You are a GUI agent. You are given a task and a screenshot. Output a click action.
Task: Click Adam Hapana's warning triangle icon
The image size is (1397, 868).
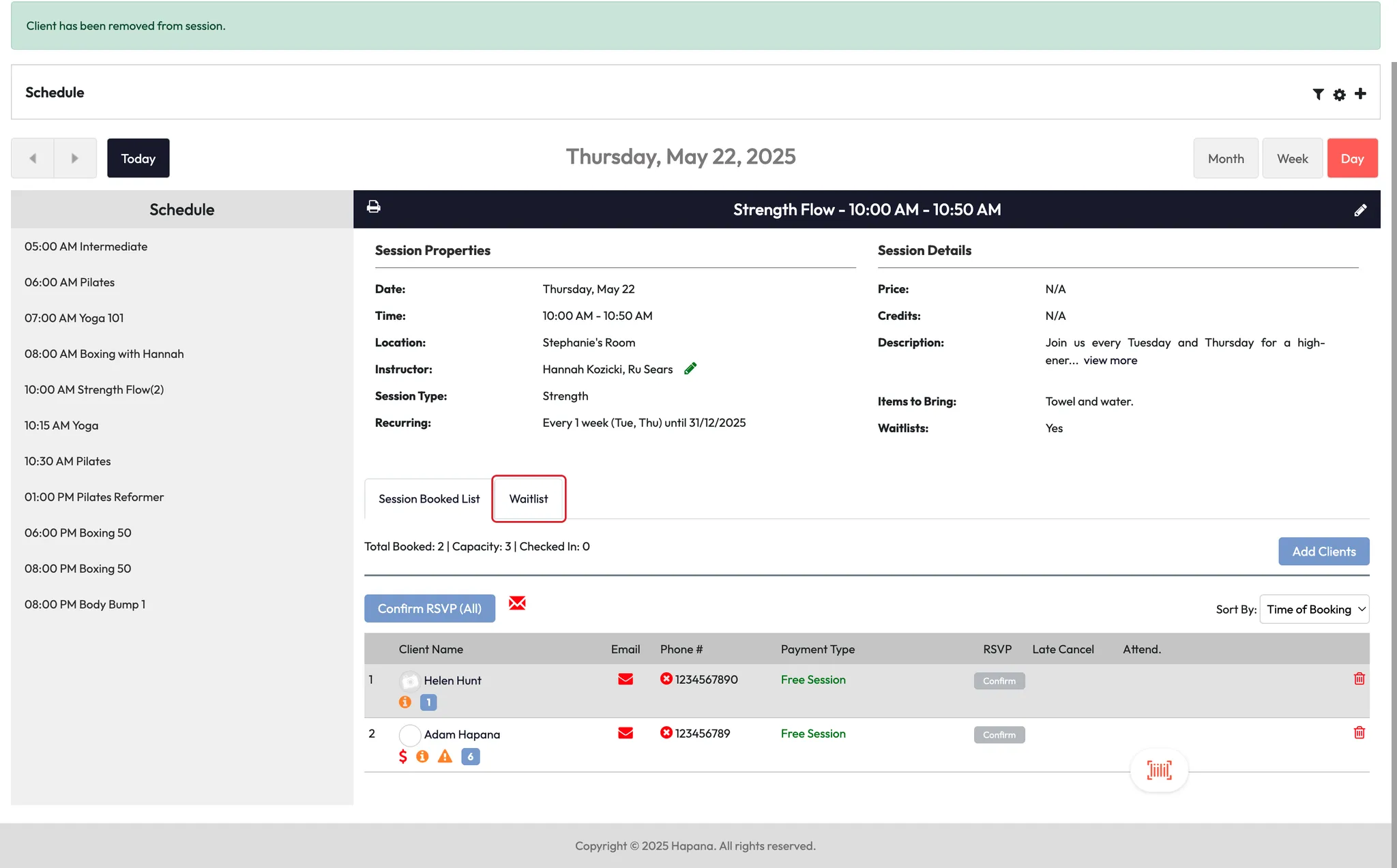pyautogui.click(x=445, y=756)
